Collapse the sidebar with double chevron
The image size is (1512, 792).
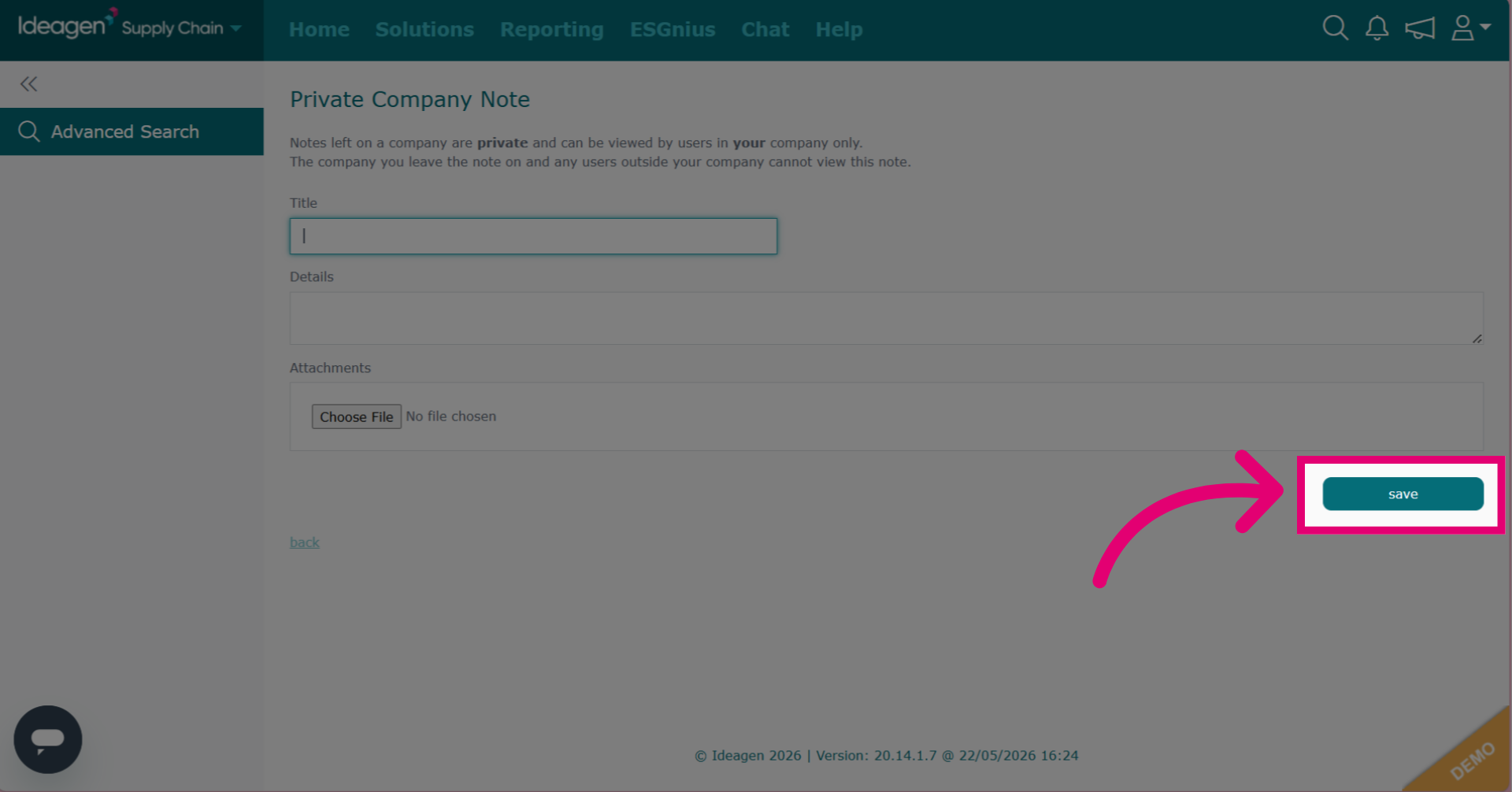click(29, 84)
